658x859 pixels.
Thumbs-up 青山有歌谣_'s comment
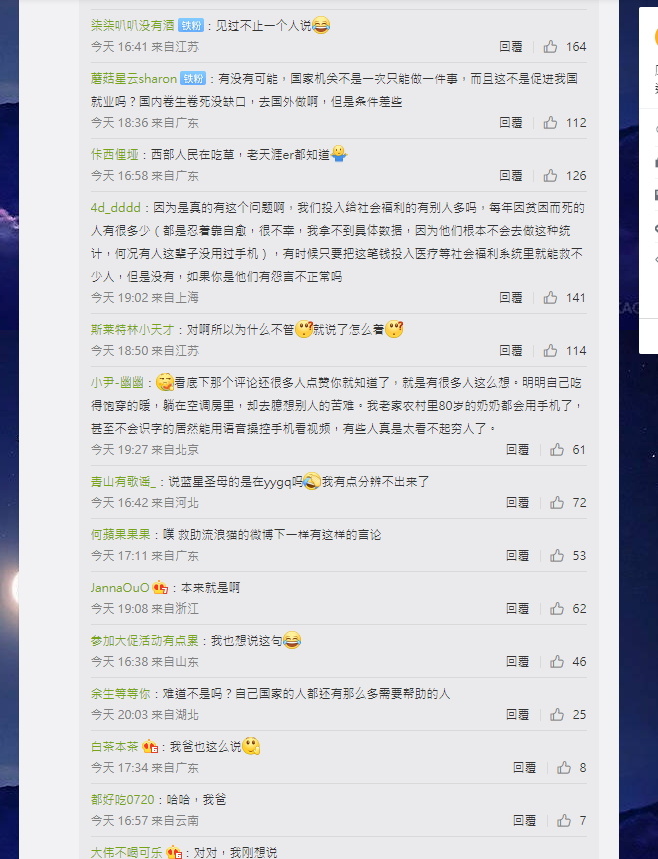pyautogui.click(x=557, y=503)
